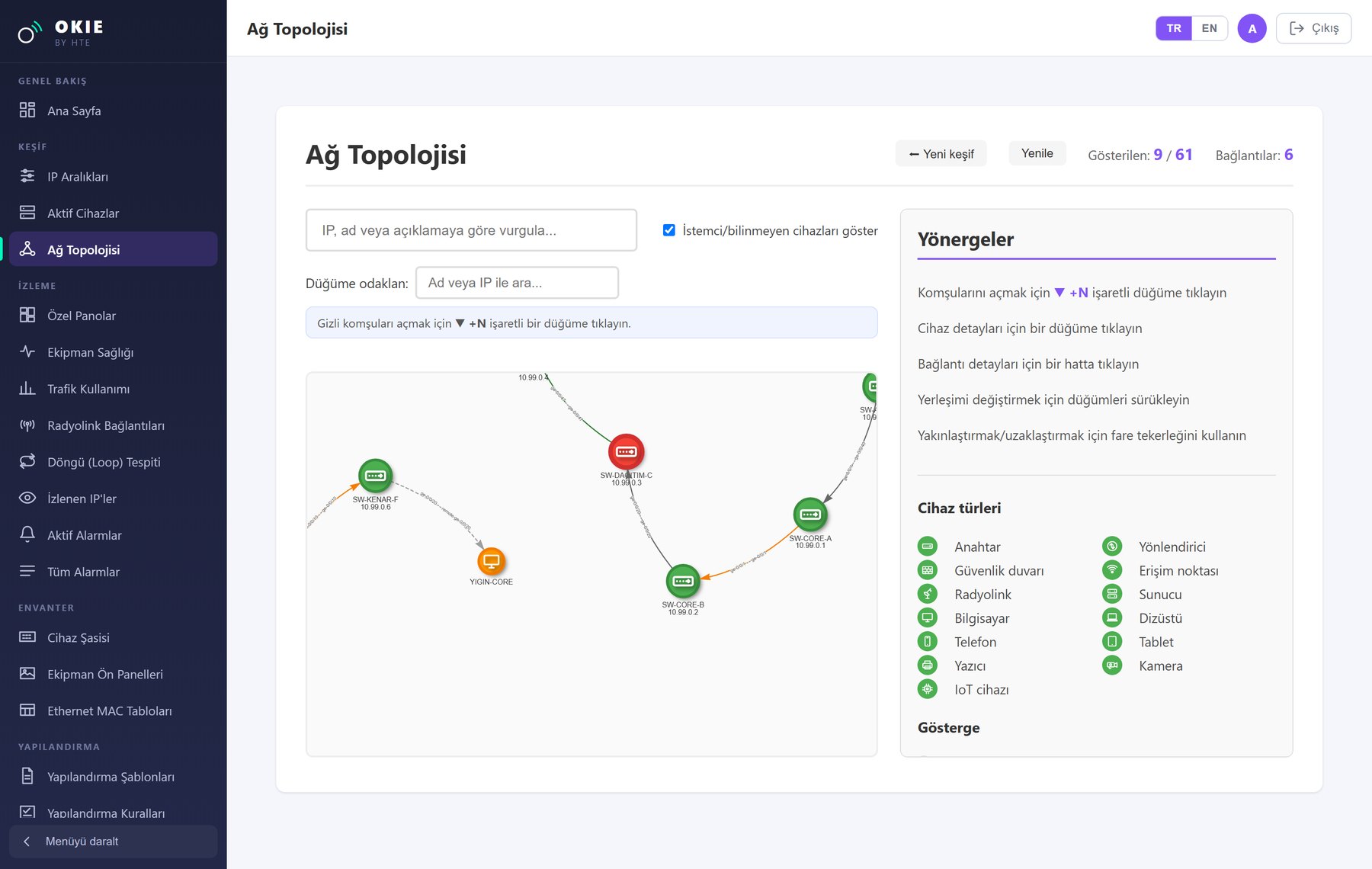Open Yapılandırma Kuralları sidebar entry

click(x=113, y=813)
